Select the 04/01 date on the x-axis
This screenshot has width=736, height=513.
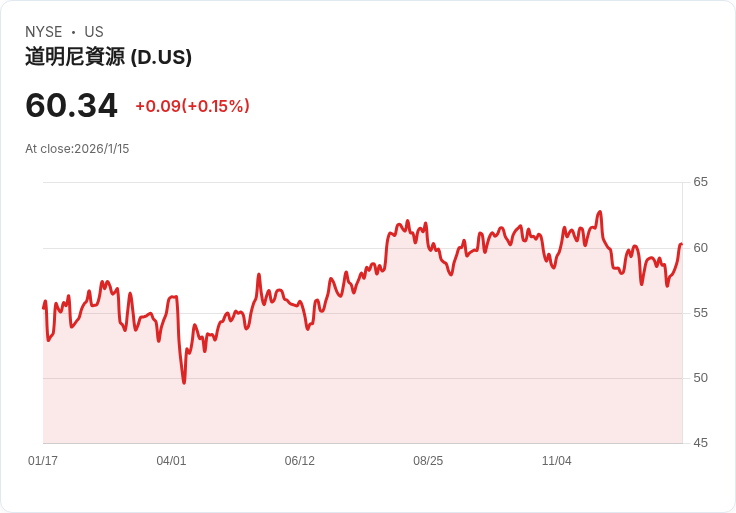[x=171, y=461]
